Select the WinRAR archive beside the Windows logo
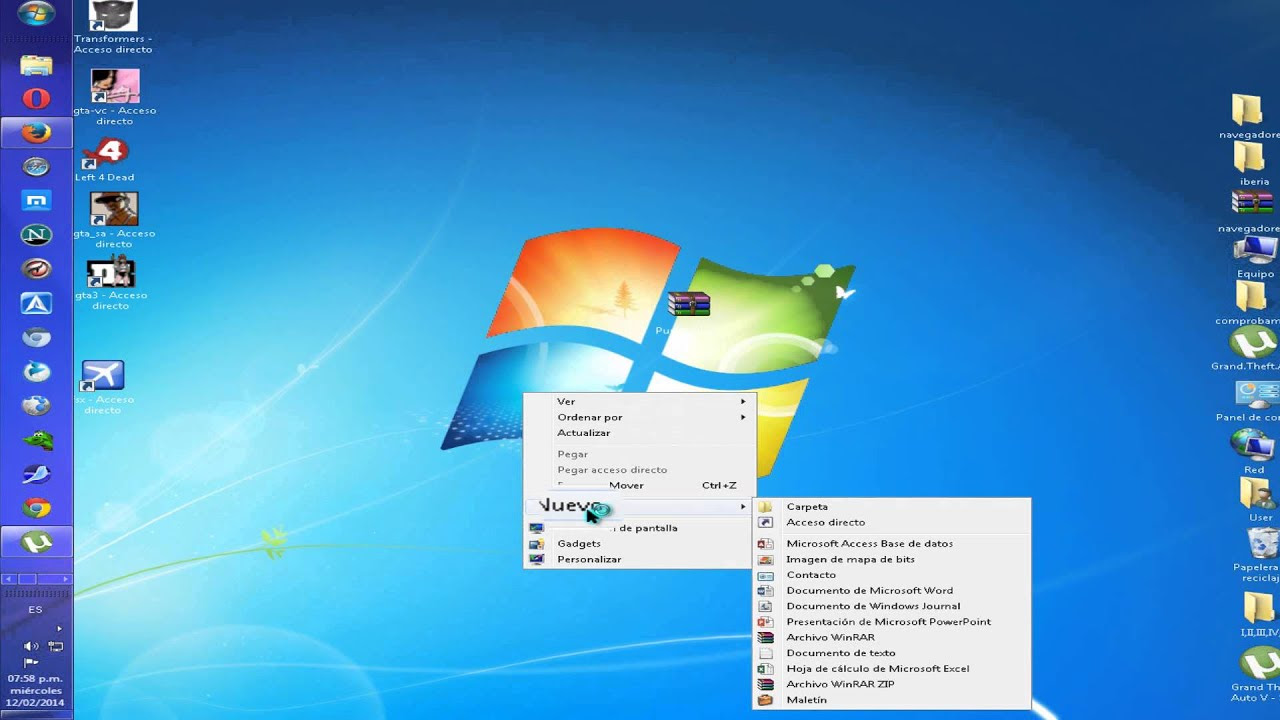The image size is (1280, 720). (688, 304)
